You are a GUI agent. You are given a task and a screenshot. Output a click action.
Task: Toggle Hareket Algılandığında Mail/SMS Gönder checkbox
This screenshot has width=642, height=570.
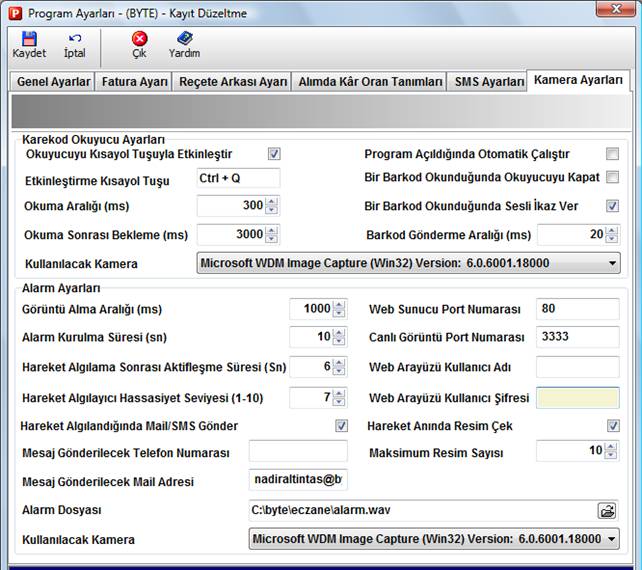pyautogui.click(x=341, y=425)
